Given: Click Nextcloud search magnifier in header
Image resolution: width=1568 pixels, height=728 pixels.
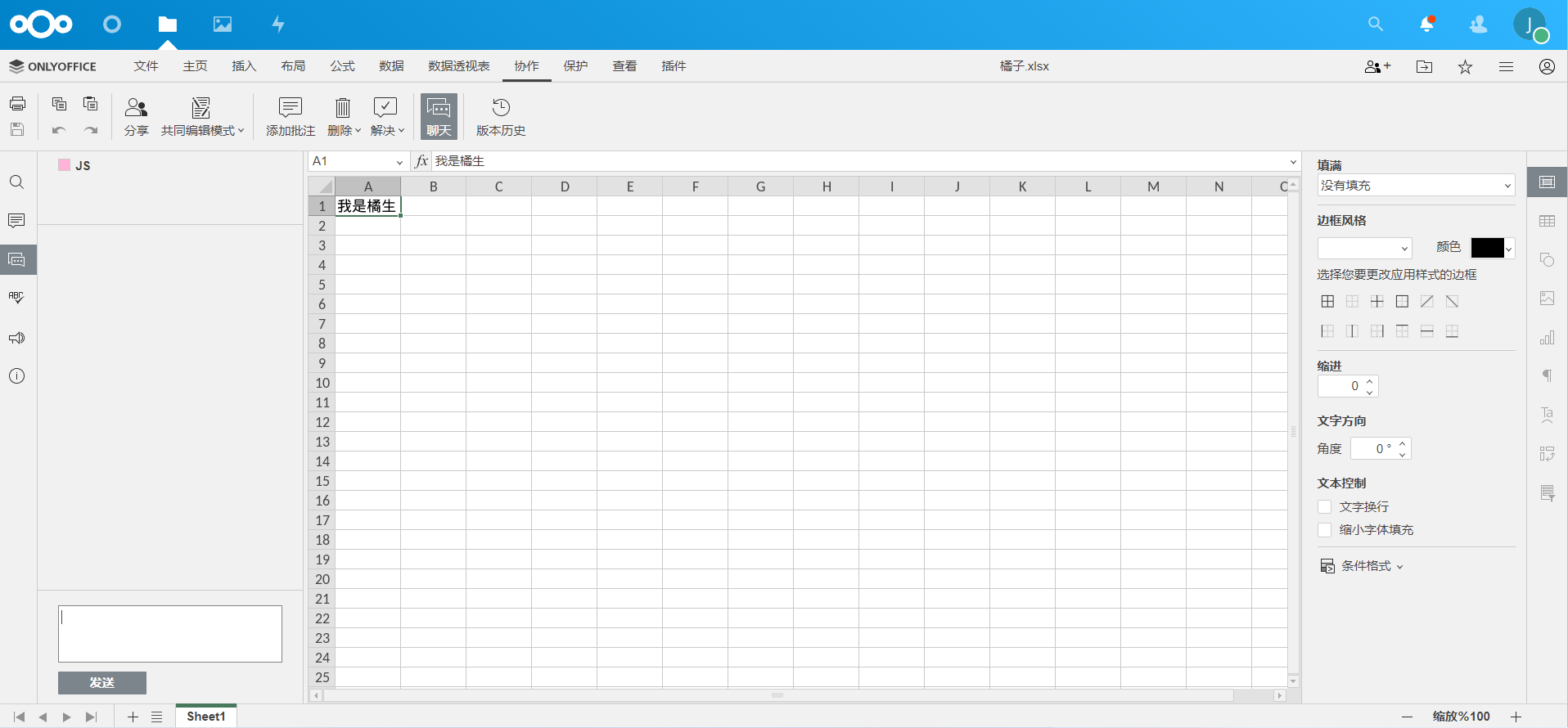Looking at the screenshot, I should [1376, 25].
